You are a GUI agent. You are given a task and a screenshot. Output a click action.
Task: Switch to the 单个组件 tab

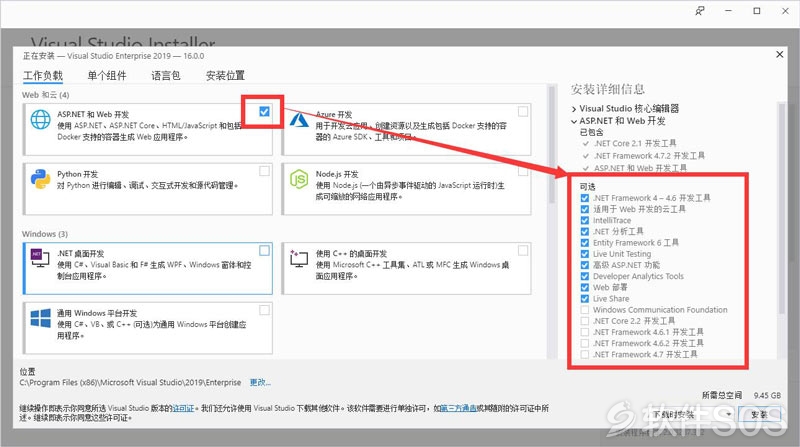tap(107, 76)
